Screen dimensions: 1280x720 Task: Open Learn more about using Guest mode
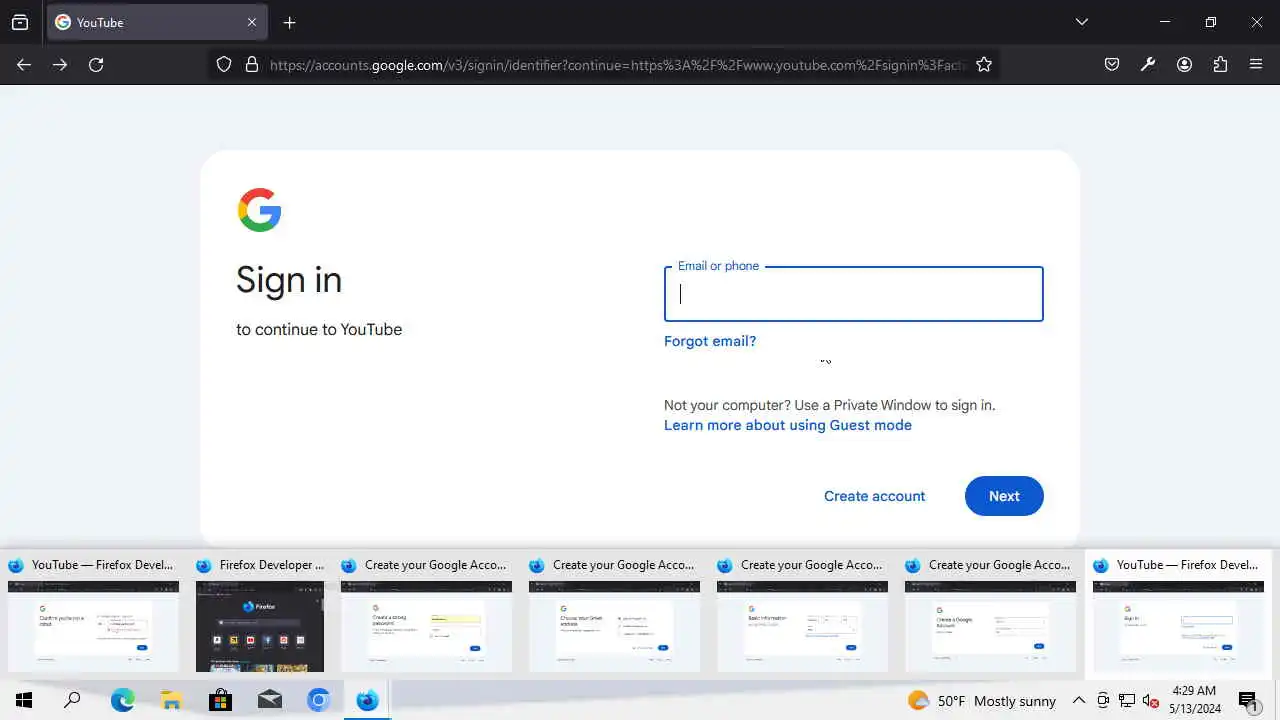coord(788,425)
